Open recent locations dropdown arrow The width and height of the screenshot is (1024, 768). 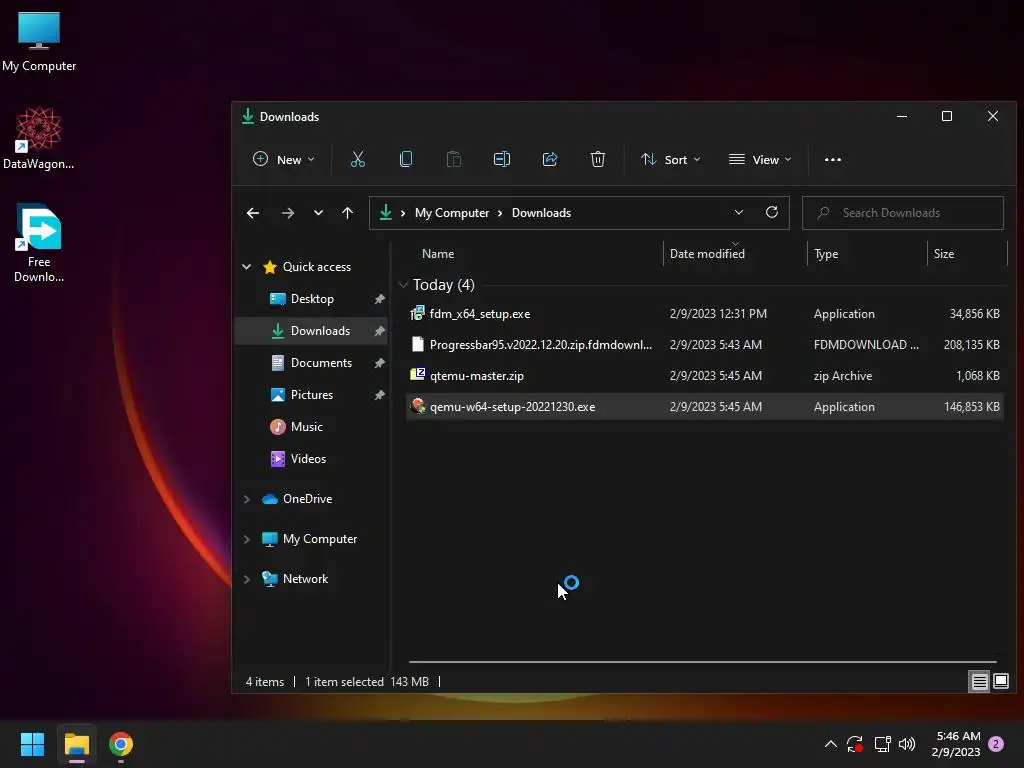(318, 213)
